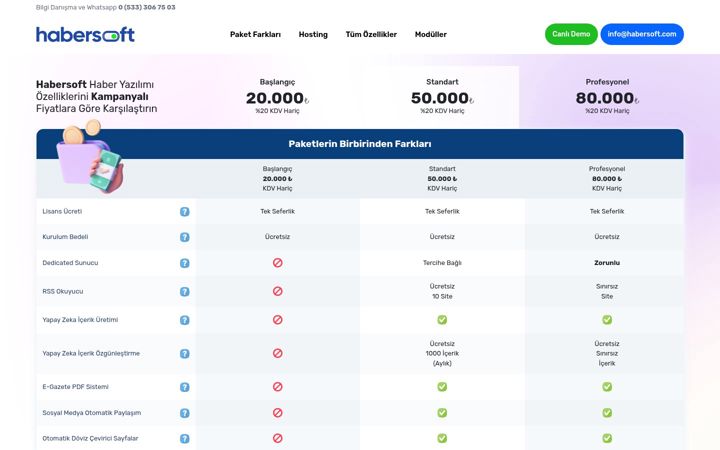This screenshot has width=720, height=450.
Task: Click Profesyonel checkmark for Döviz Çevirici Sayfalar
Action: (607, 439)
